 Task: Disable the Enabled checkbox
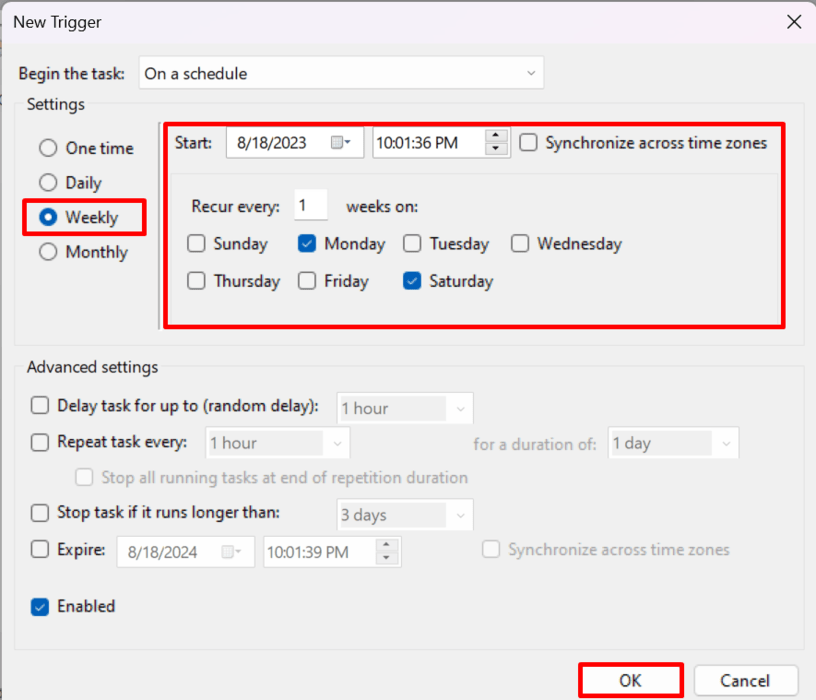tap(39, 606)
